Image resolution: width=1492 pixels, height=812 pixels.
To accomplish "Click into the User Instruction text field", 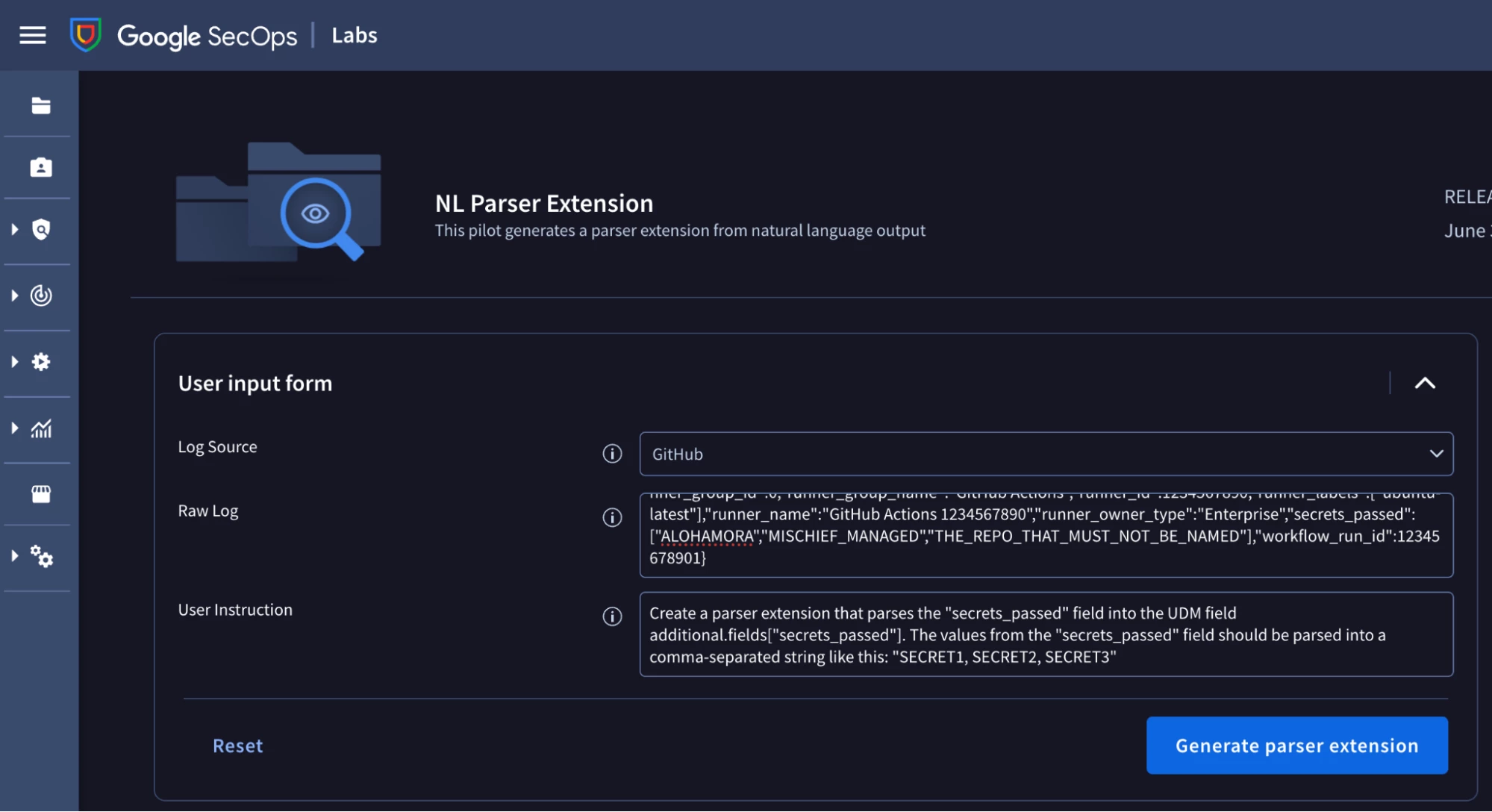I will click(1046, 634).
